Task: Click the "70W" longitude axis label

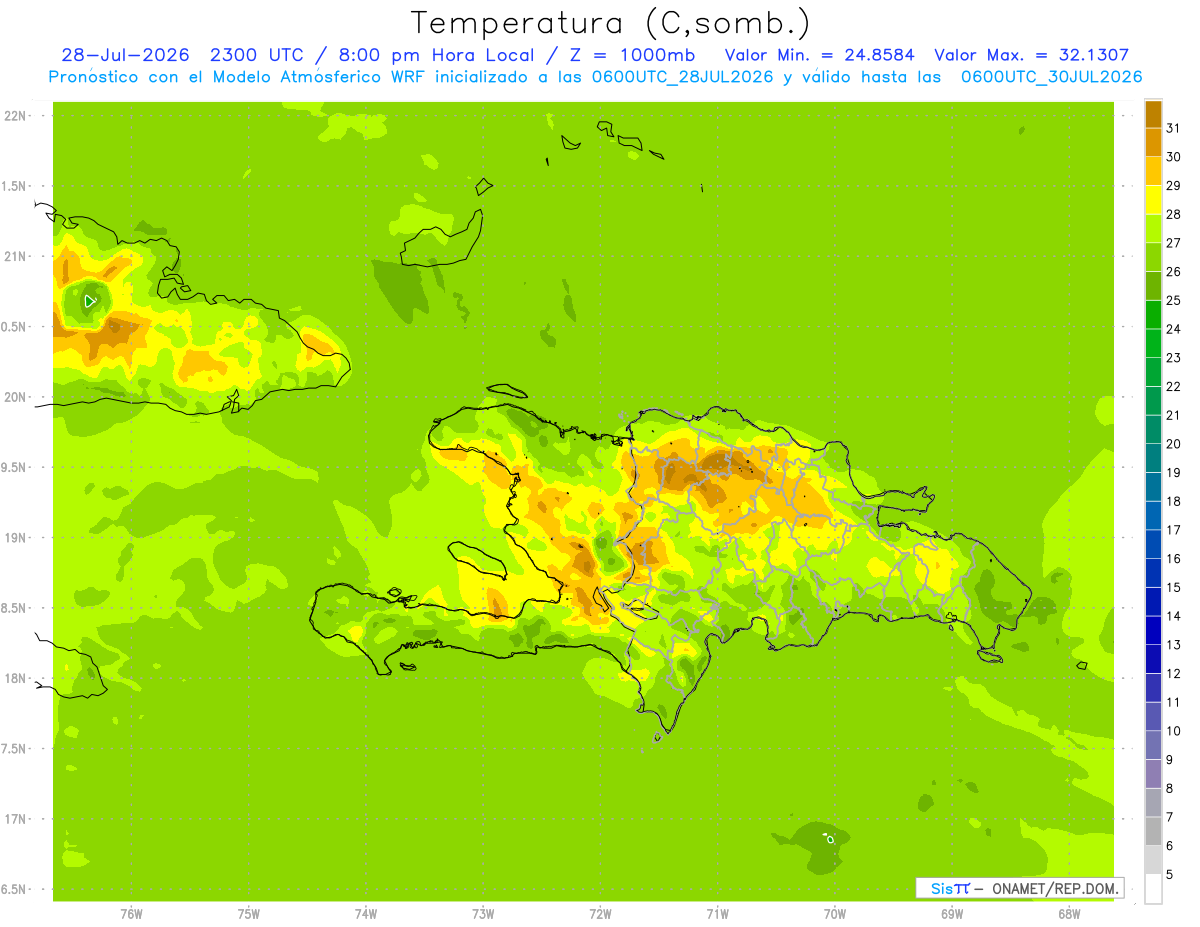Action: [835, 913]
